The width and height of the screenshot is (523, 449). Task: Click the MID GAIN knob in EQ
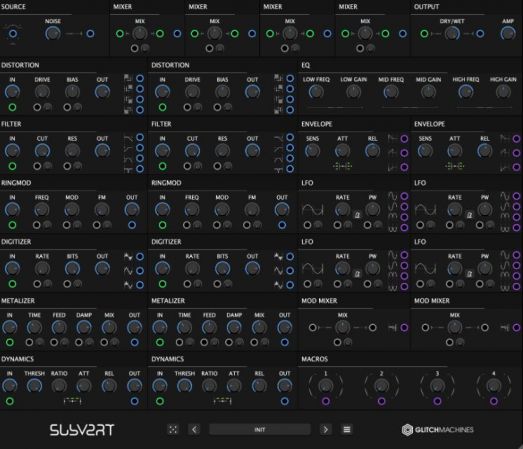pos(428,92)
